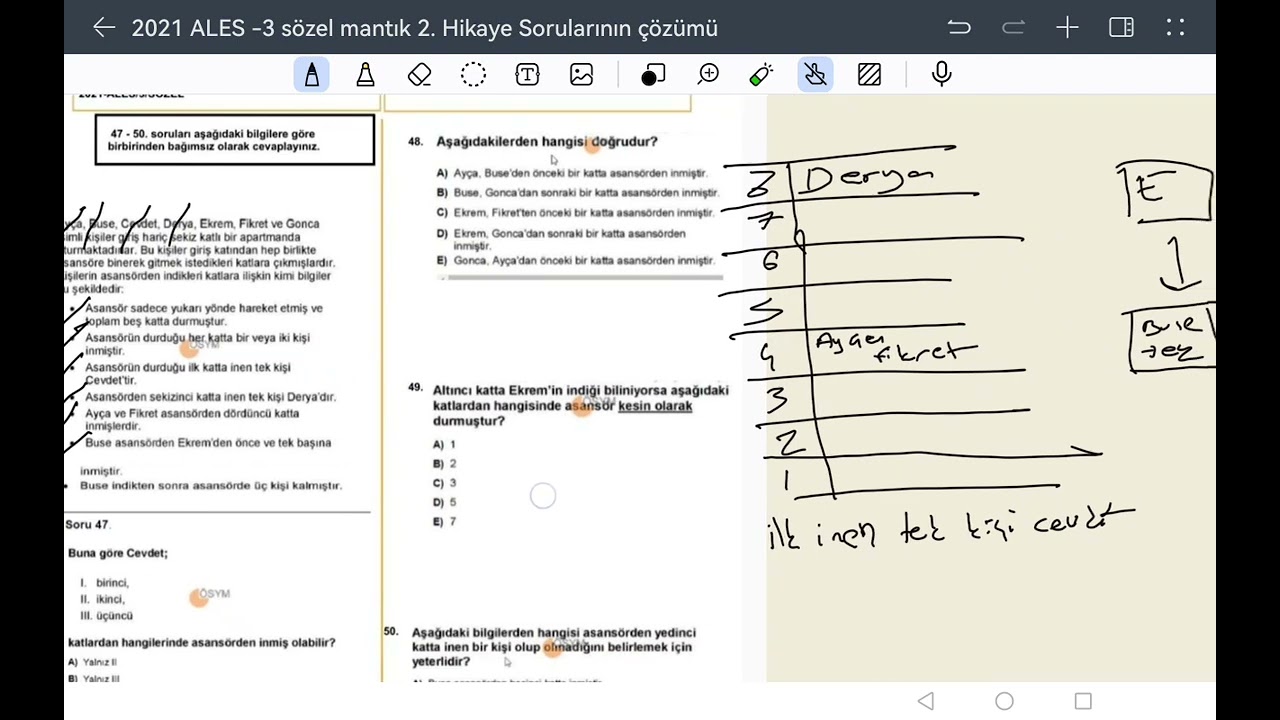Image resolution: width=1280 pixels, height=720 pixels.
Task: Open the stroke color and shape picker
Action: tap(653, 74)
